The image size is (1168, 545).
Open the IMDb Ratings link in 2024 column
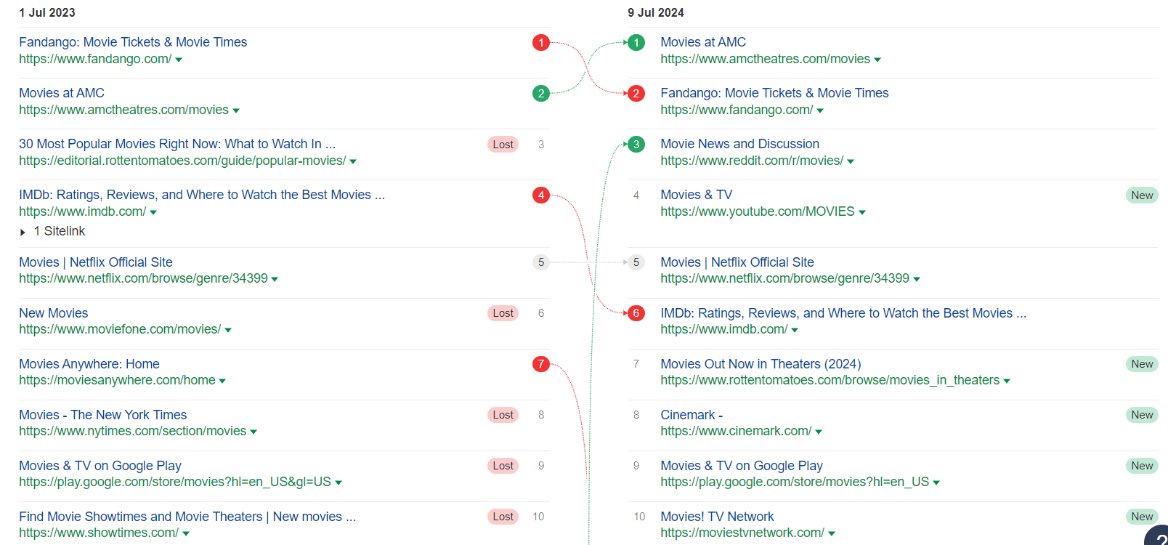(x=844, y=313)
